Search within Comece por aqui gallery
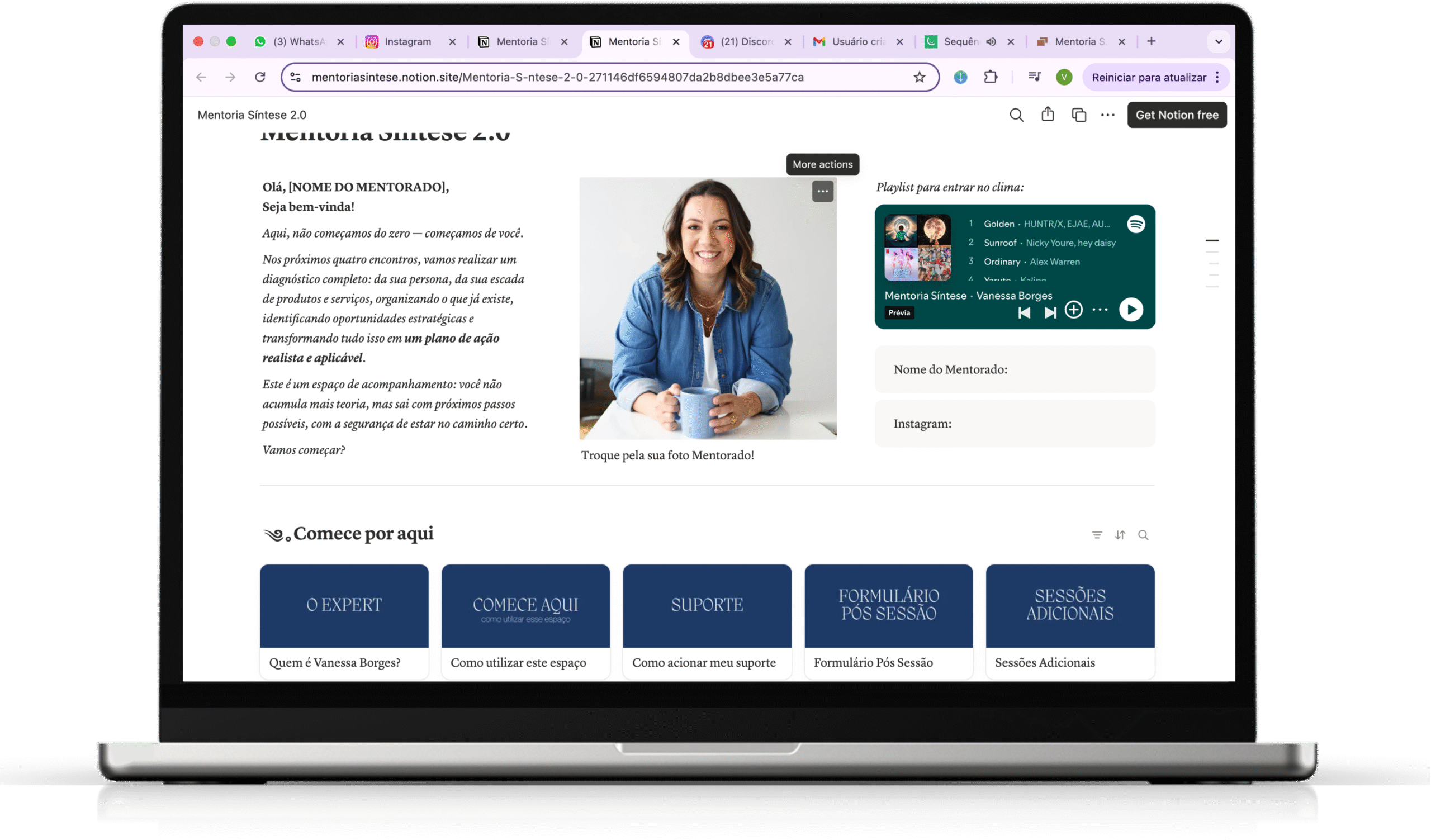Screen dimensions: 1431x840 coord(1143,535)
